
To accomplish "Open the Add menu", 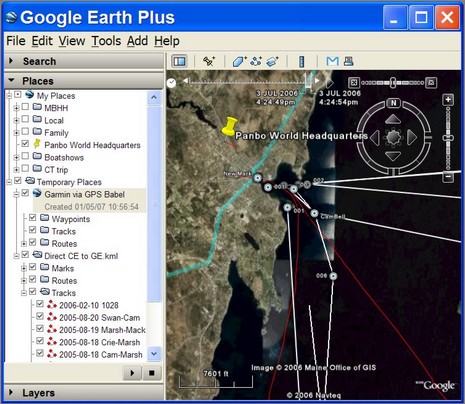I will [137, 41].
